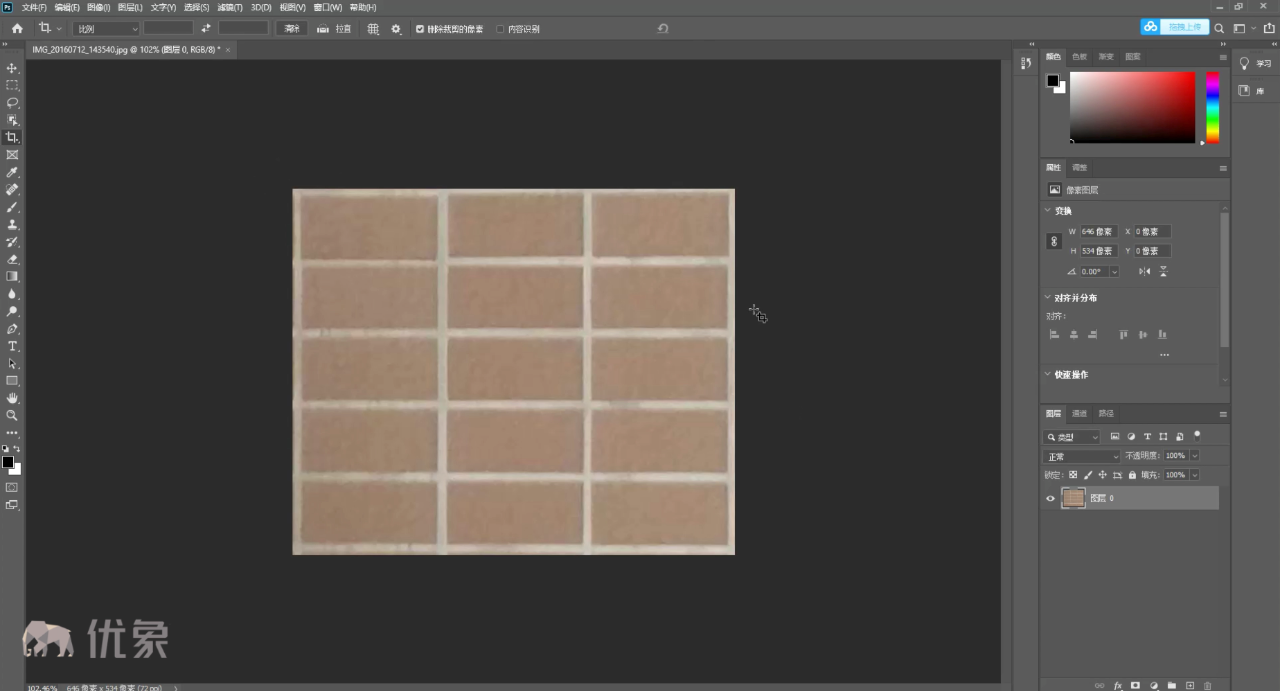Open the 正常 blend mode dropdown
This screenshot has height=691, width=1280.
coord(1082,456)
